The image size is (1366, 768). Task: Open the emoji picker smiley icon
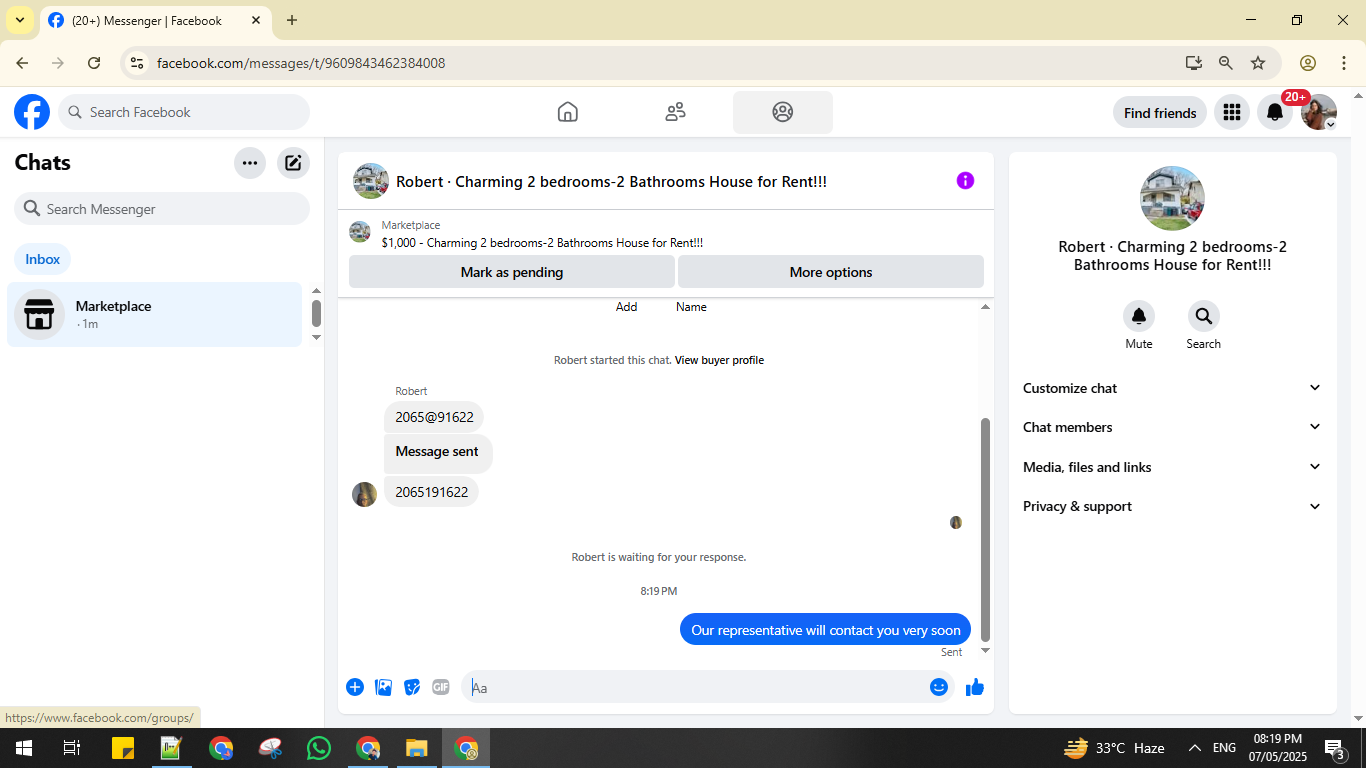point(939,687)
